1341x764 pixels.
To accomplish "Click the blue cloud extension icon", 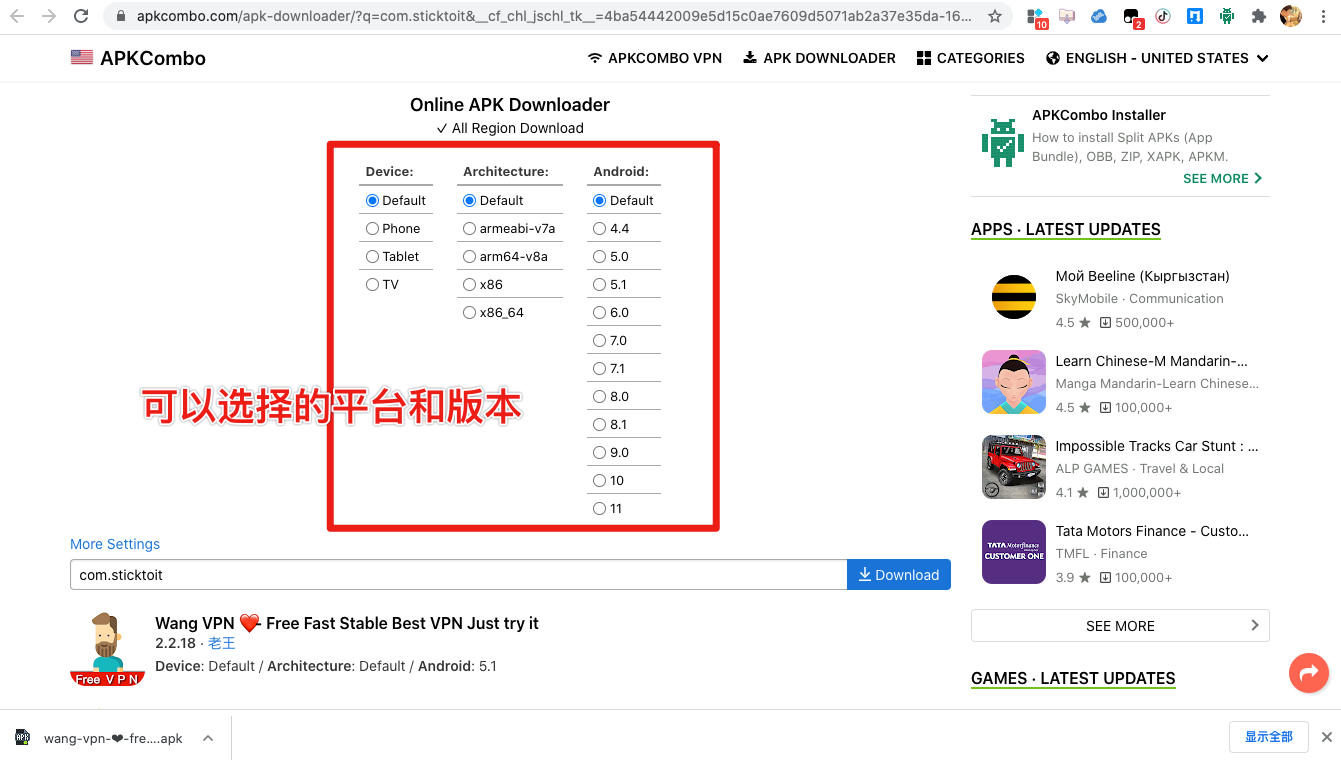I will coord(1098,16).
